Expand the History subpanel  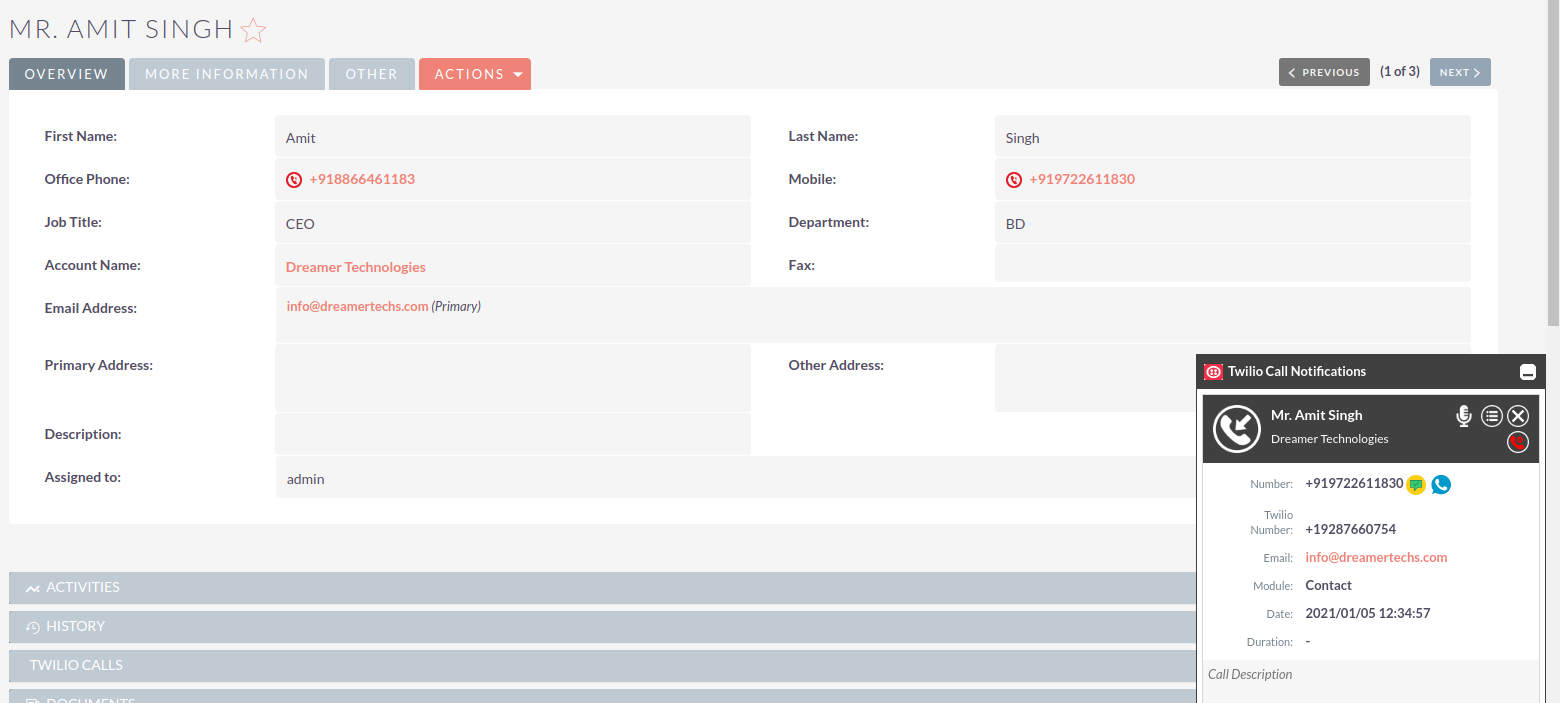(602, 627)
